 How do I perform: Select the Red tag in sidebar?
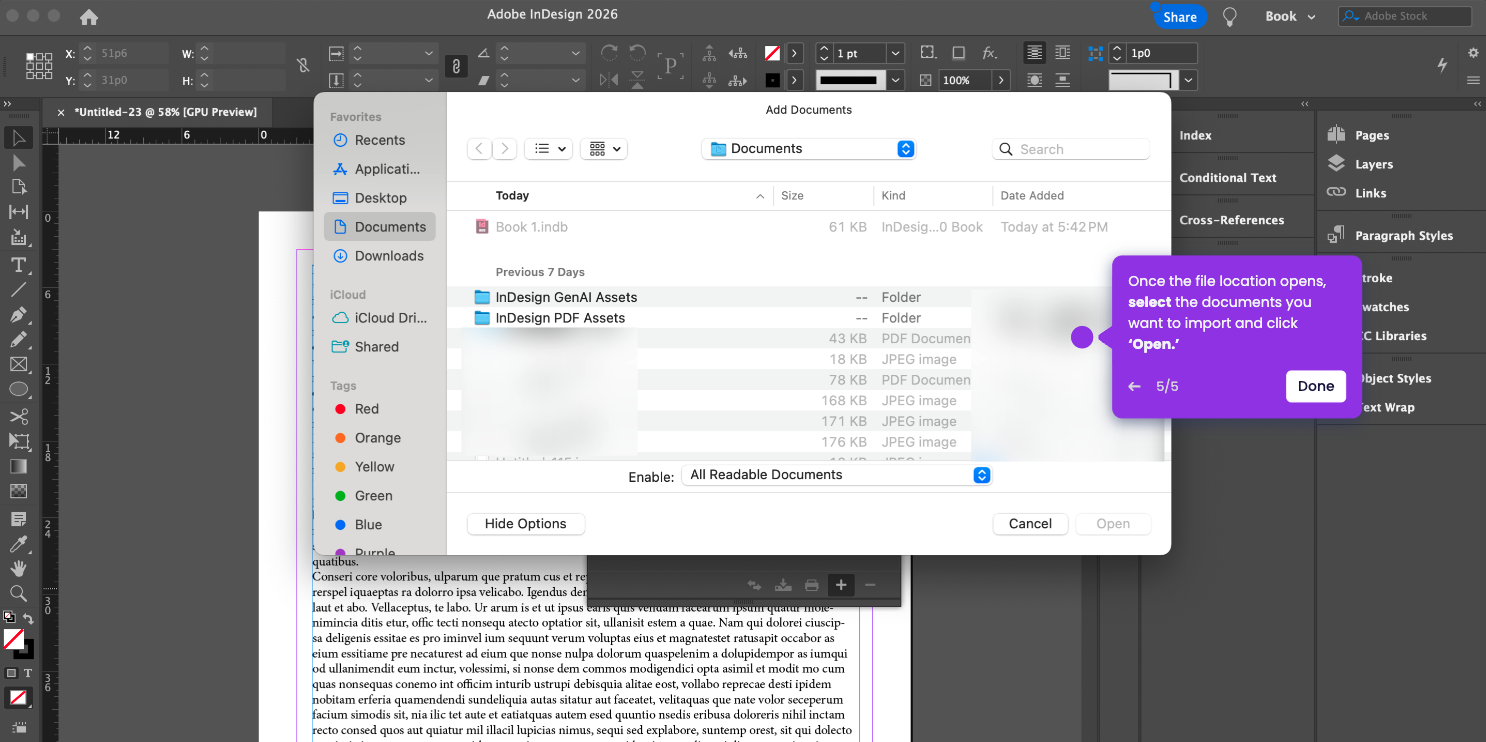(x=367, y=409)
